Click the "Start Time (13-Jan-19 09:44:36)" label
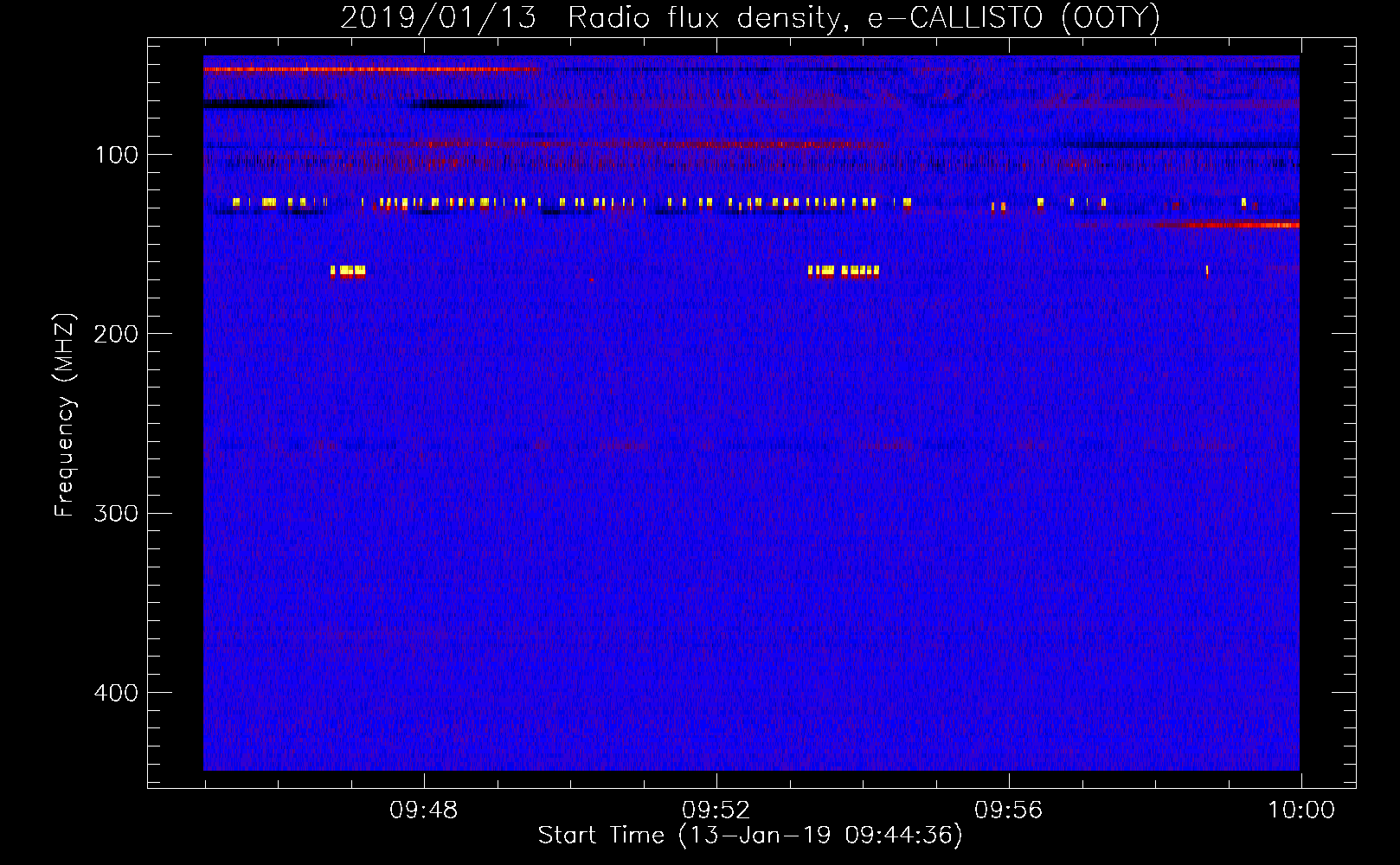1400x865 pixels. click(750, 836)
